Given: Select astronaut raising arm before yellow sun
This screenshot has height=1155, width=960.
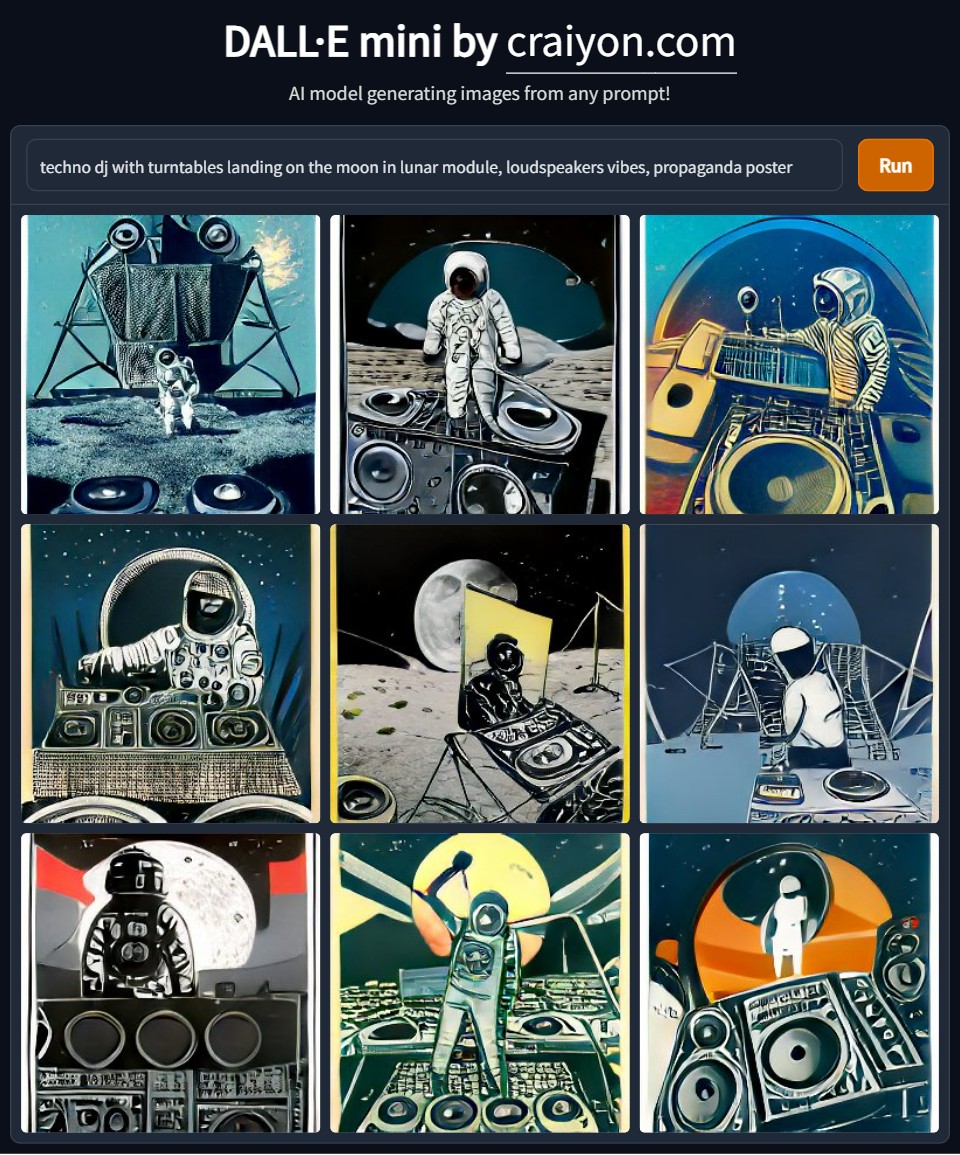Looking at the screenshot, I should [x=480, y=983].
